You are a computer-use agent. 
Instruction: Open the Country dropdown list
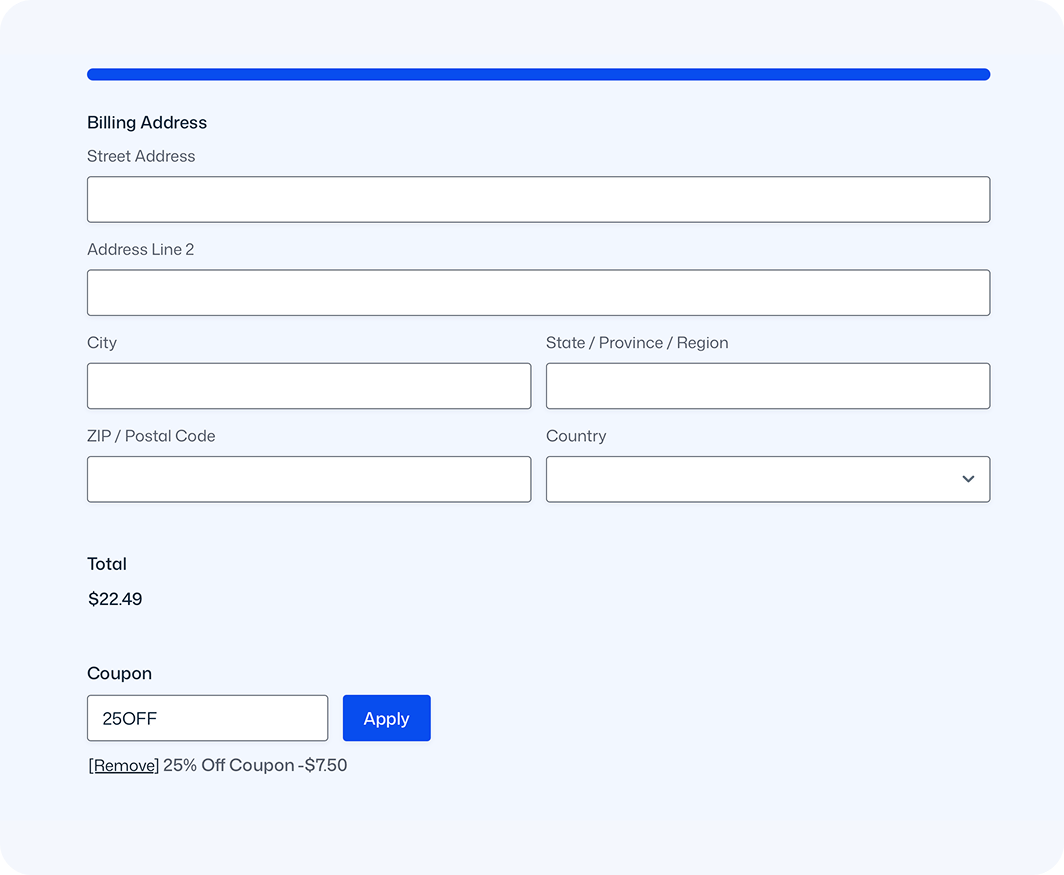[767, 479]
